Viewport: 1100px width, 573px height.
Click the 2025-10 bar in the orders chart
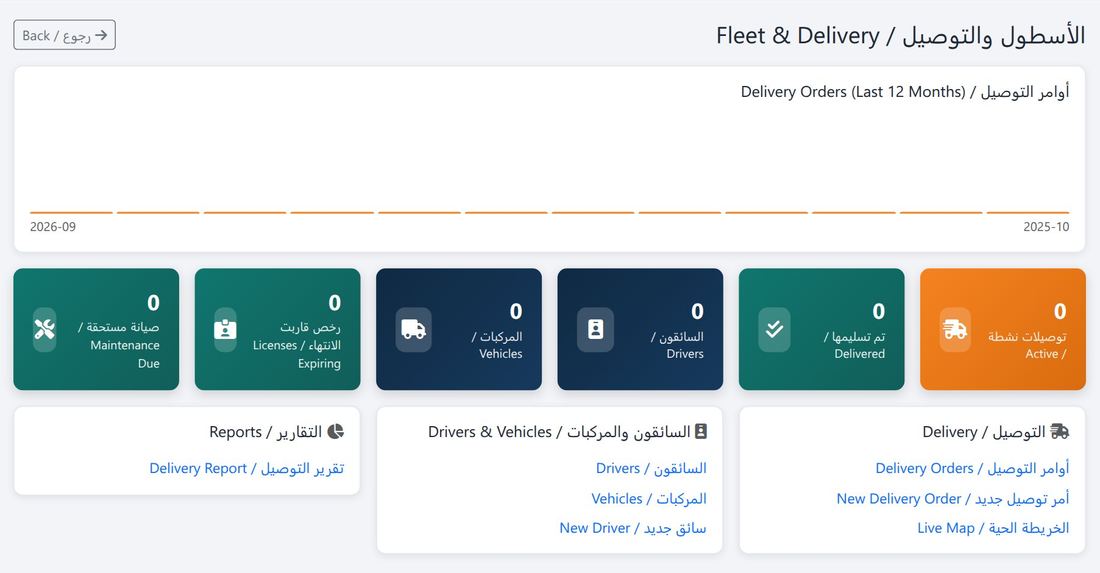pyautogui.click(x=1028, y=212)
